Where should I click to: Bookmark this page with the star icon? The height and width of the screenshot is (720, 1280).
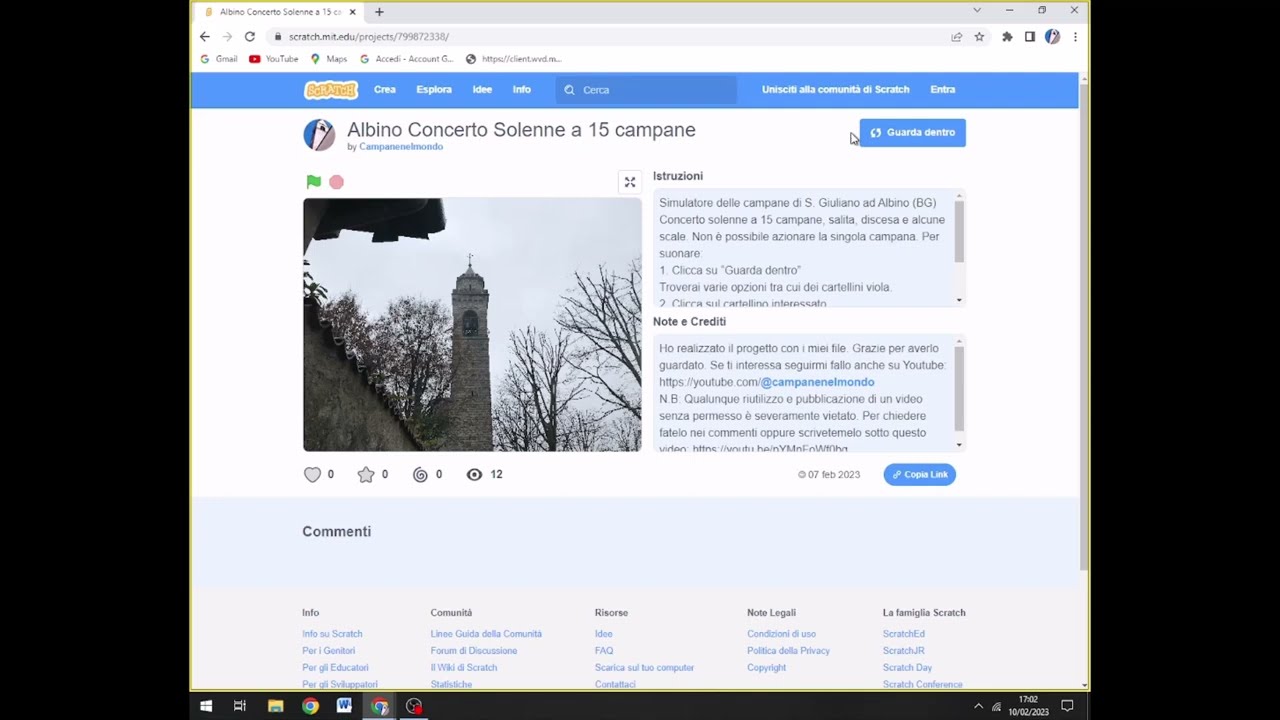coord(979,37)
